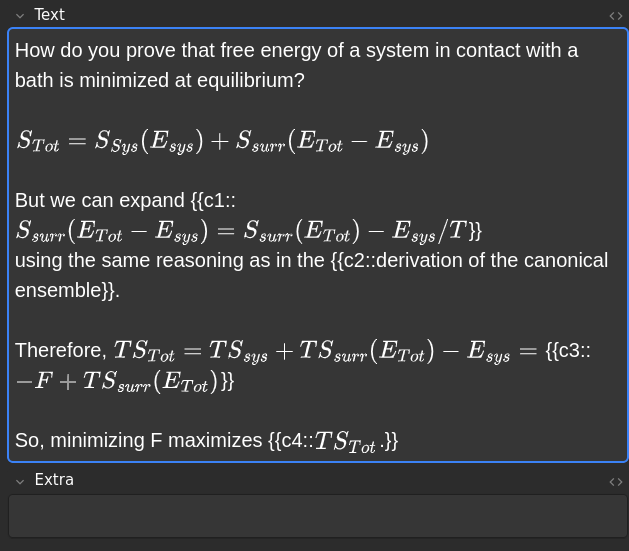
Task: Click the c4 cloze TS_Tot formula
Action: tap(345, 442)
